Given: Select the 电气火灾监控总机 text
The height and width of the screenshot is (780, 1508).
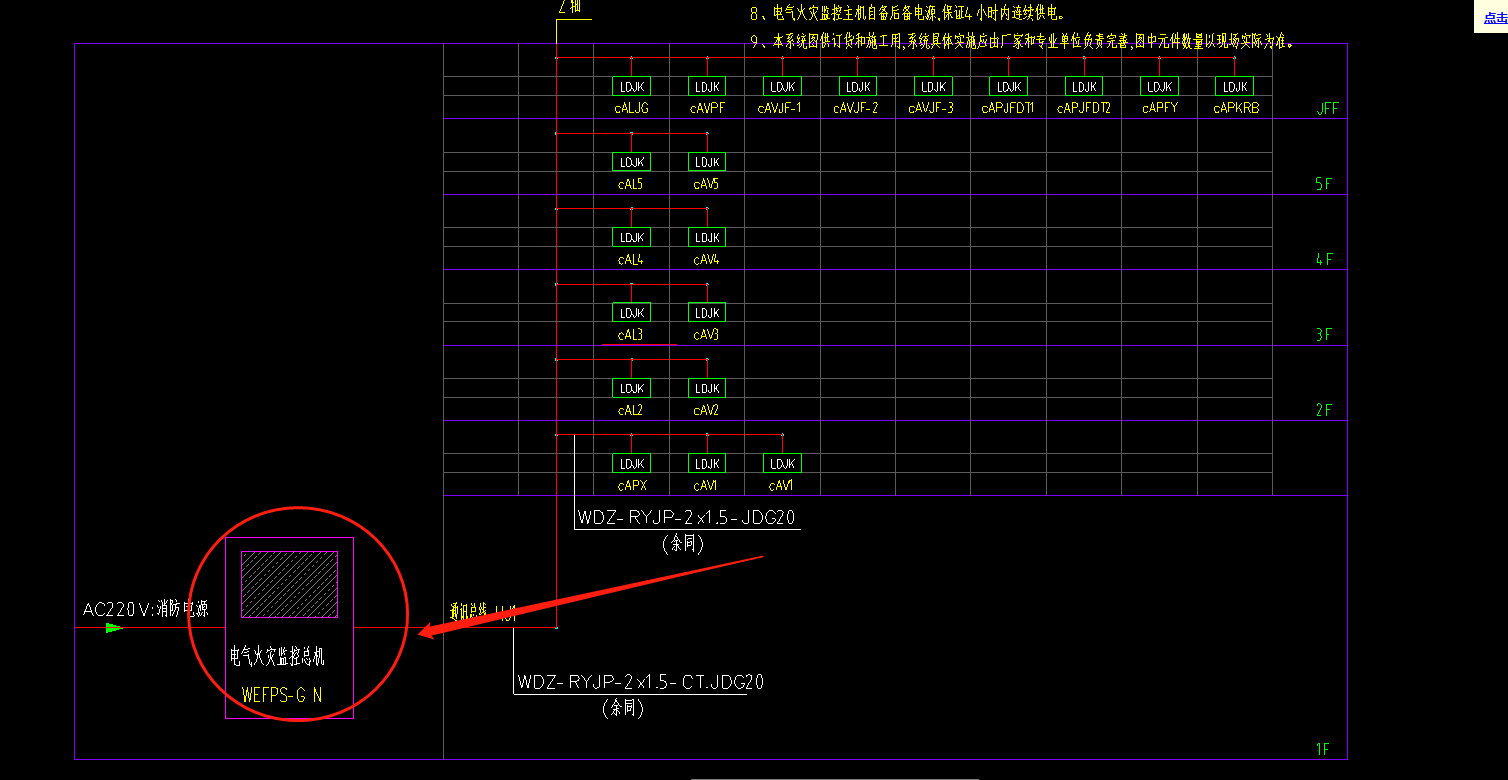Looking at the screenshot, I should (277, 657).
